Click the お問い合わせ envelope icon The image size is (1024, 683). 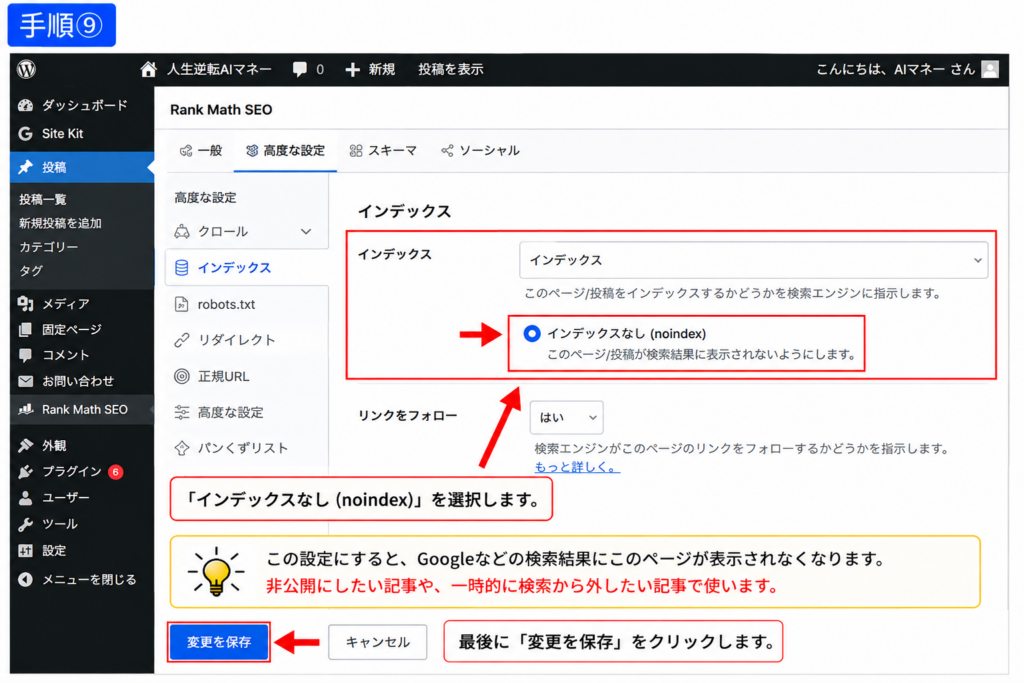click(25, 381)
